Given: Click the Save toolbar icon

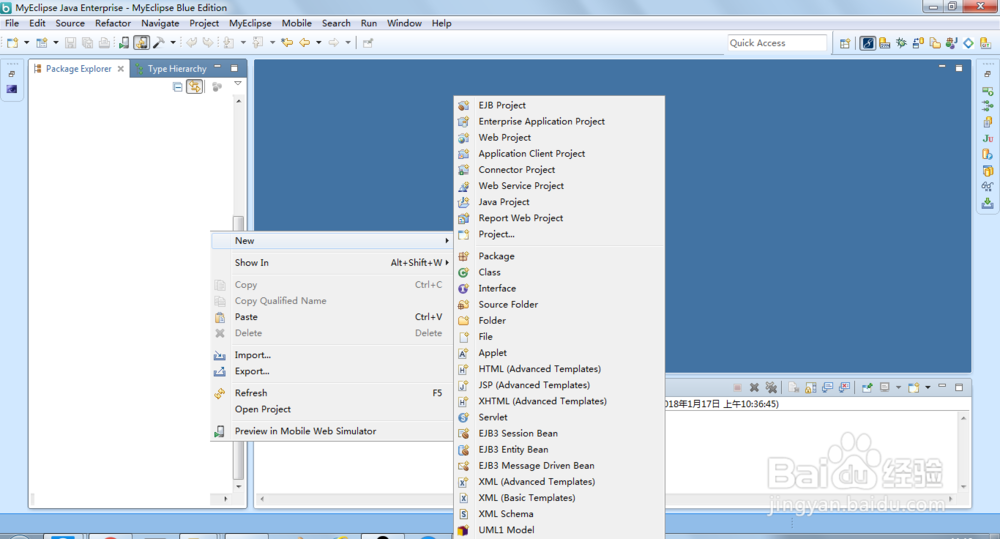Looking at the screenshot, I should pyautogui.click(x=70, y=43).
